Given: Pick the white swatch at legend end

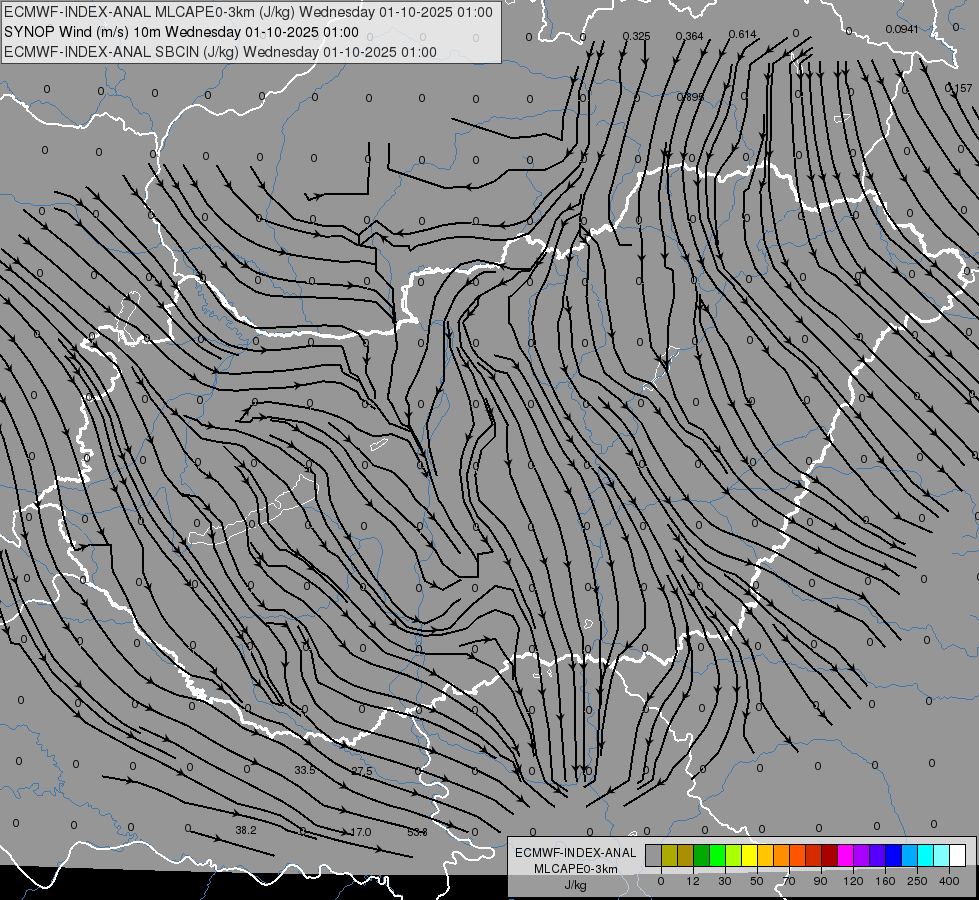Looking at the screenshot, I should coord(957,855).
